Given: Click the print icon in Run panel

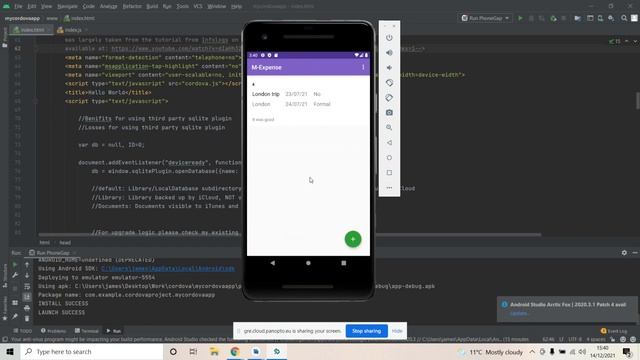Looking at the screenshot, I should 27,308.
